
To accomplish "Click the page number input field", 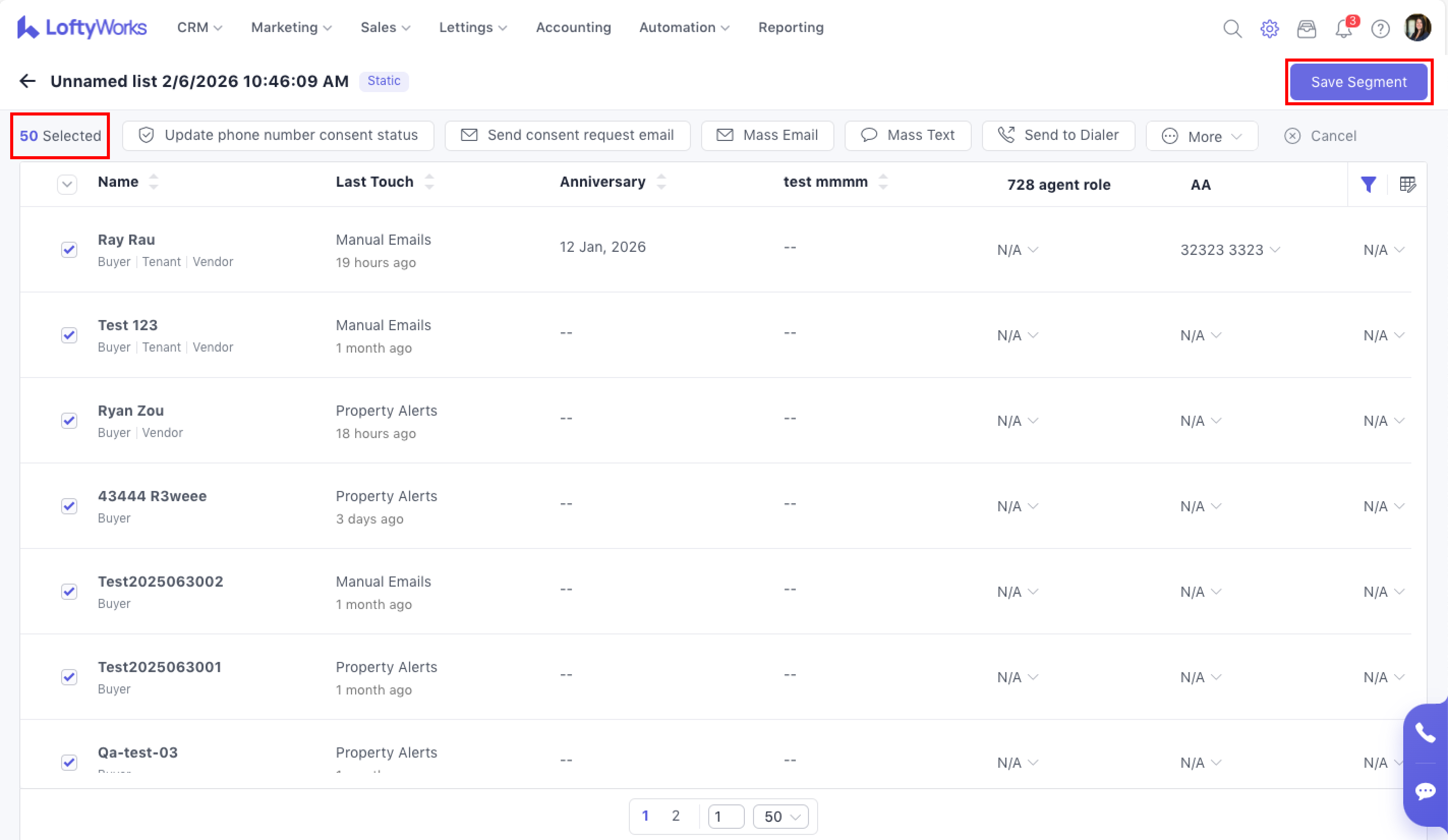I will [x=726, y=816].
